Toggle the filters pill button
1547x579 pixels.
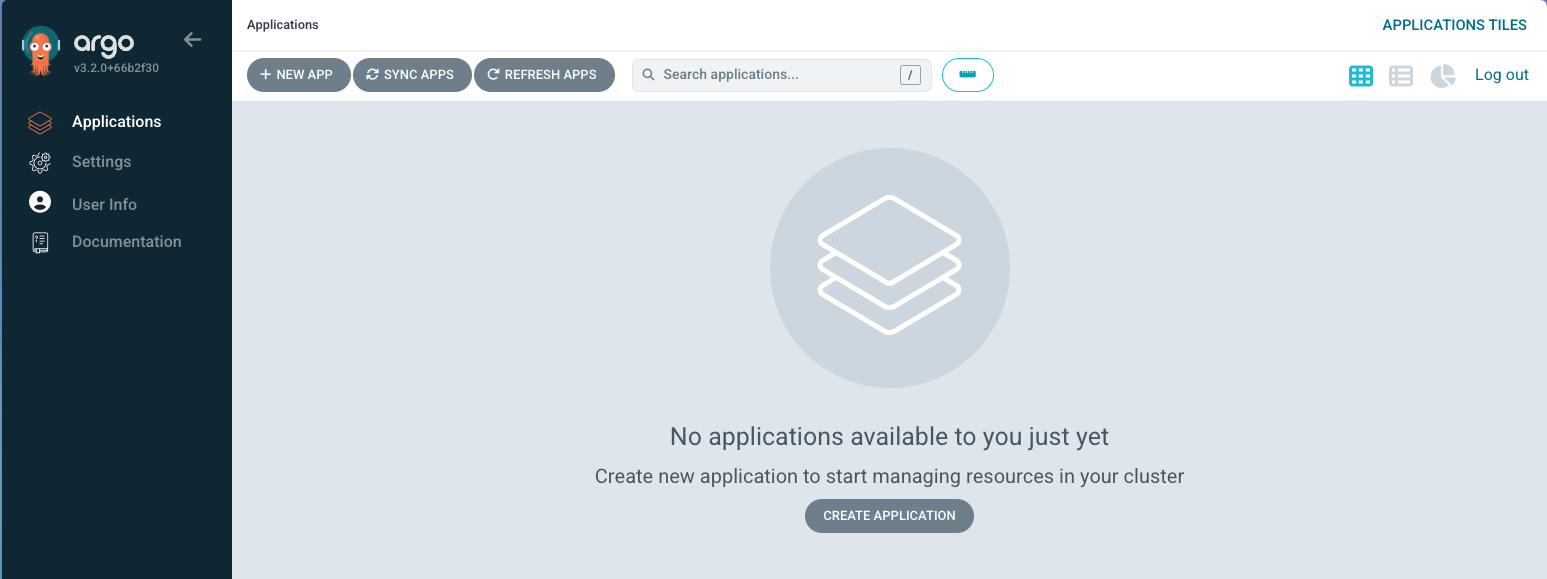pos(967,74)
